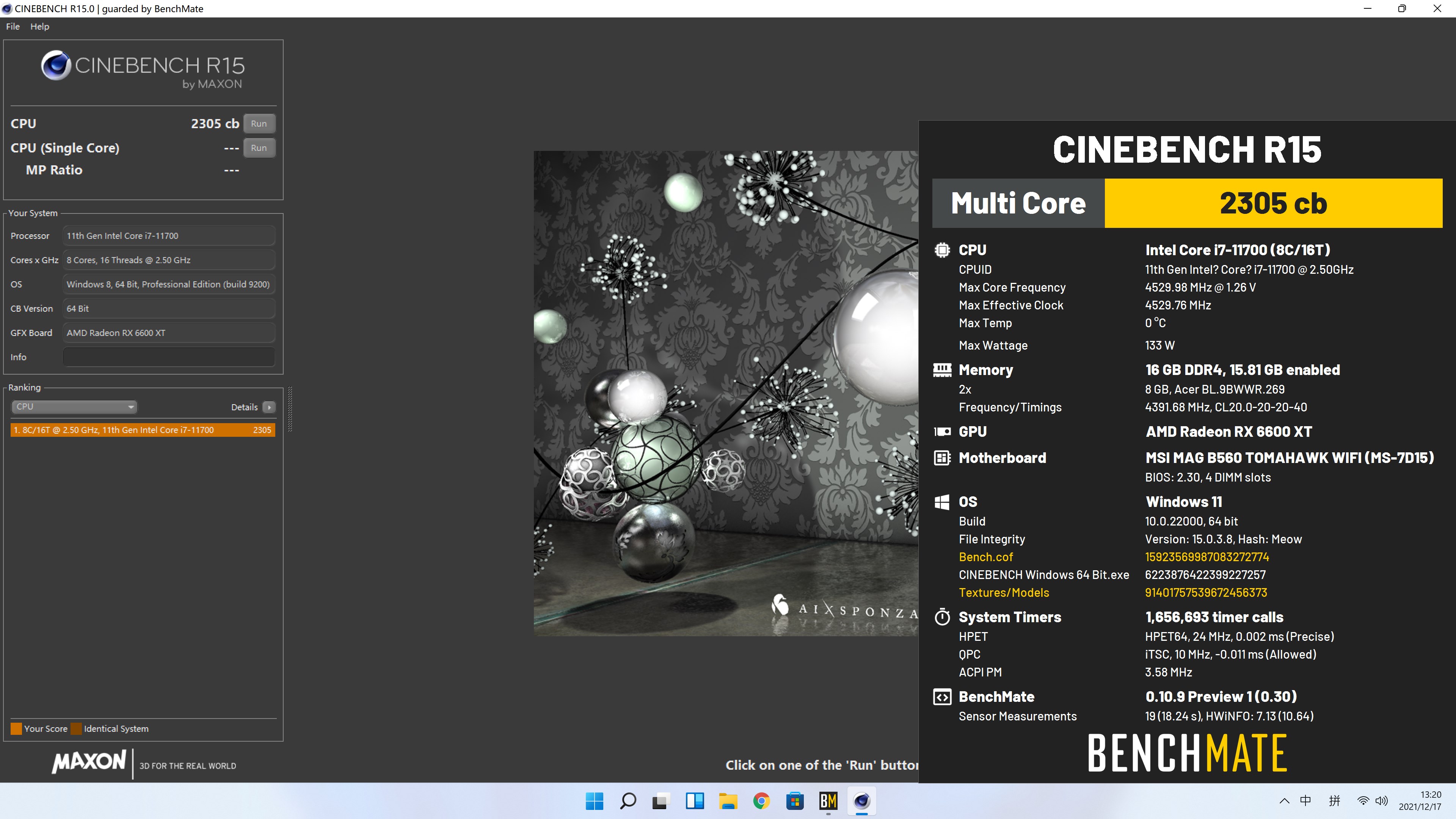
Task: Click the Multi Core label in BenchMate panel
Action: [x=1018, y=204]
